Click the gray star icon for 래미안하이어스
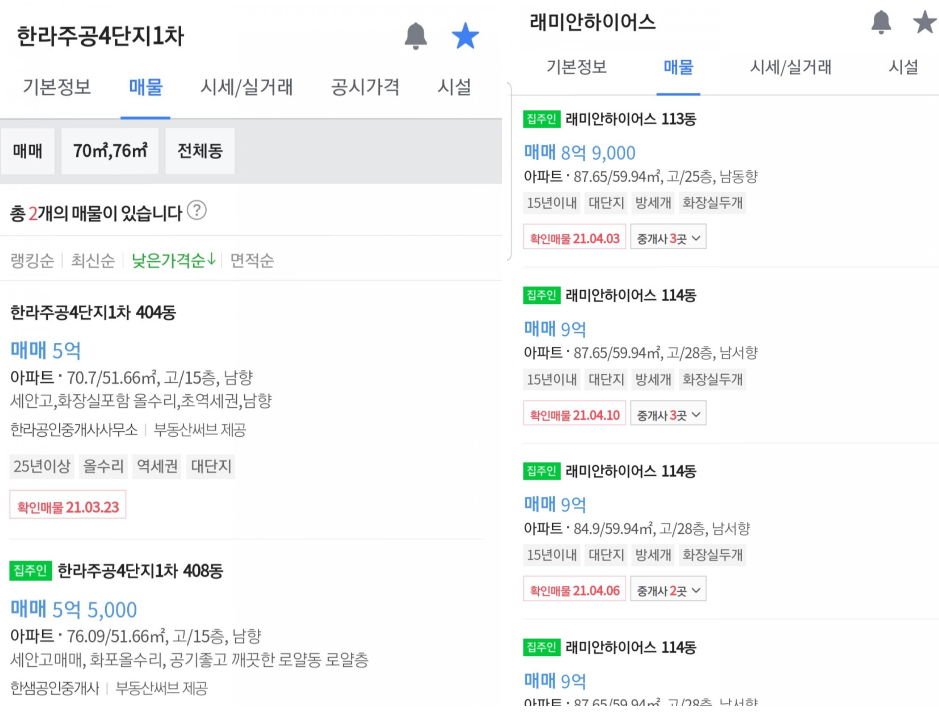 coord(925,22)
